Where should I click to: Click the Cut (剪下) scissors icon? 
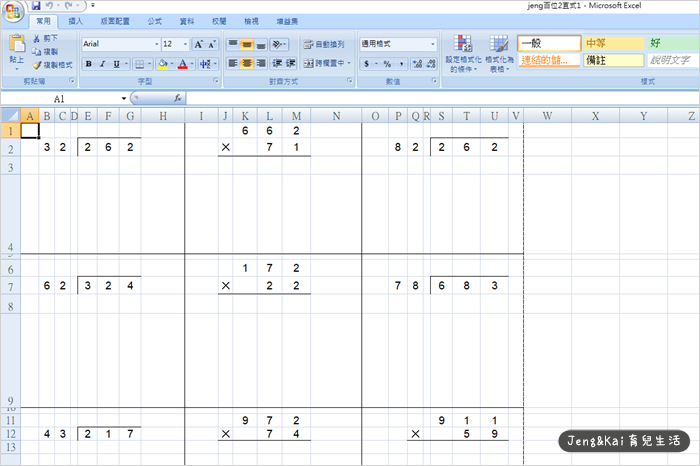click(x=37, y=39)
